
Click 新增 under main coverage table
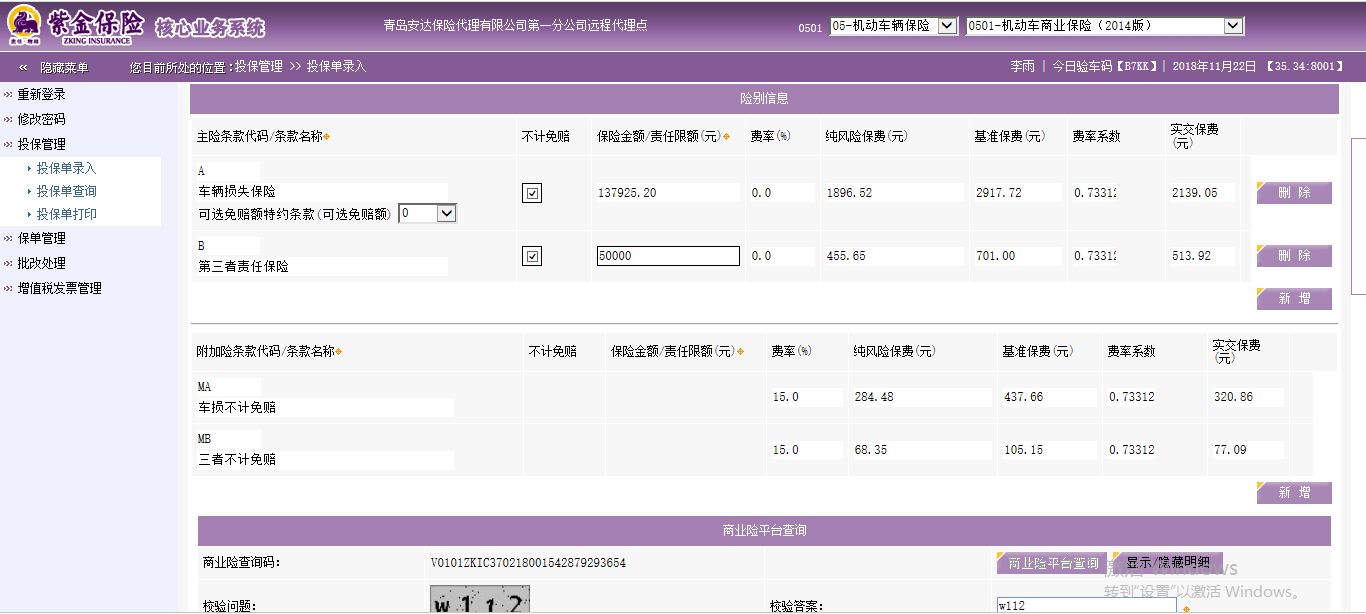pyautogui.click(x=1294, y=298)
